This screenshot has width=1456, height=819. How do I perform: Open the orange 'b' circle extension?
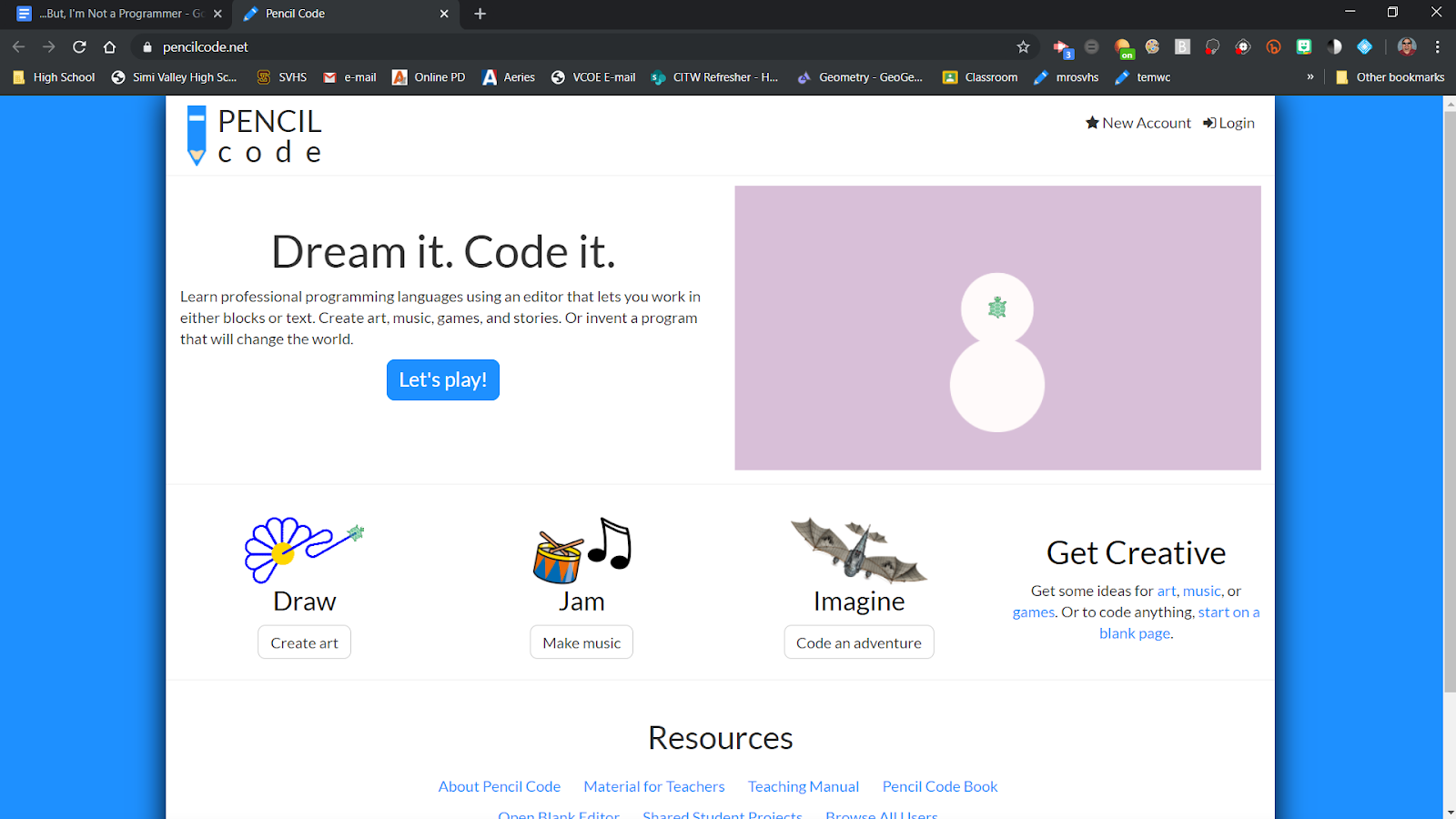[x=1274, y=46]
